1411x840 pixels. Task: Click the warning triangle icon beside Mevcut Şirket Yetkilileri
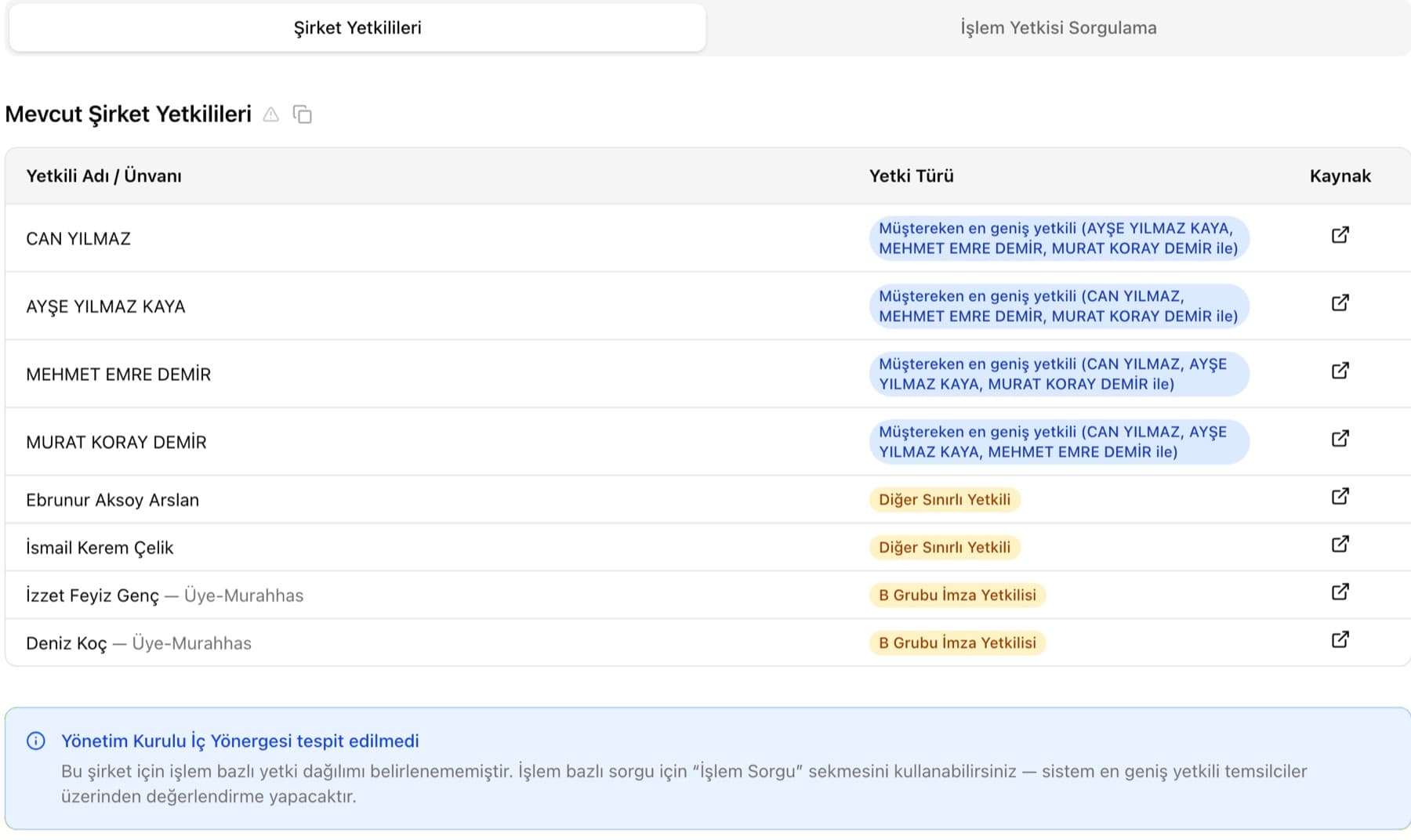[x=270, y=114]
